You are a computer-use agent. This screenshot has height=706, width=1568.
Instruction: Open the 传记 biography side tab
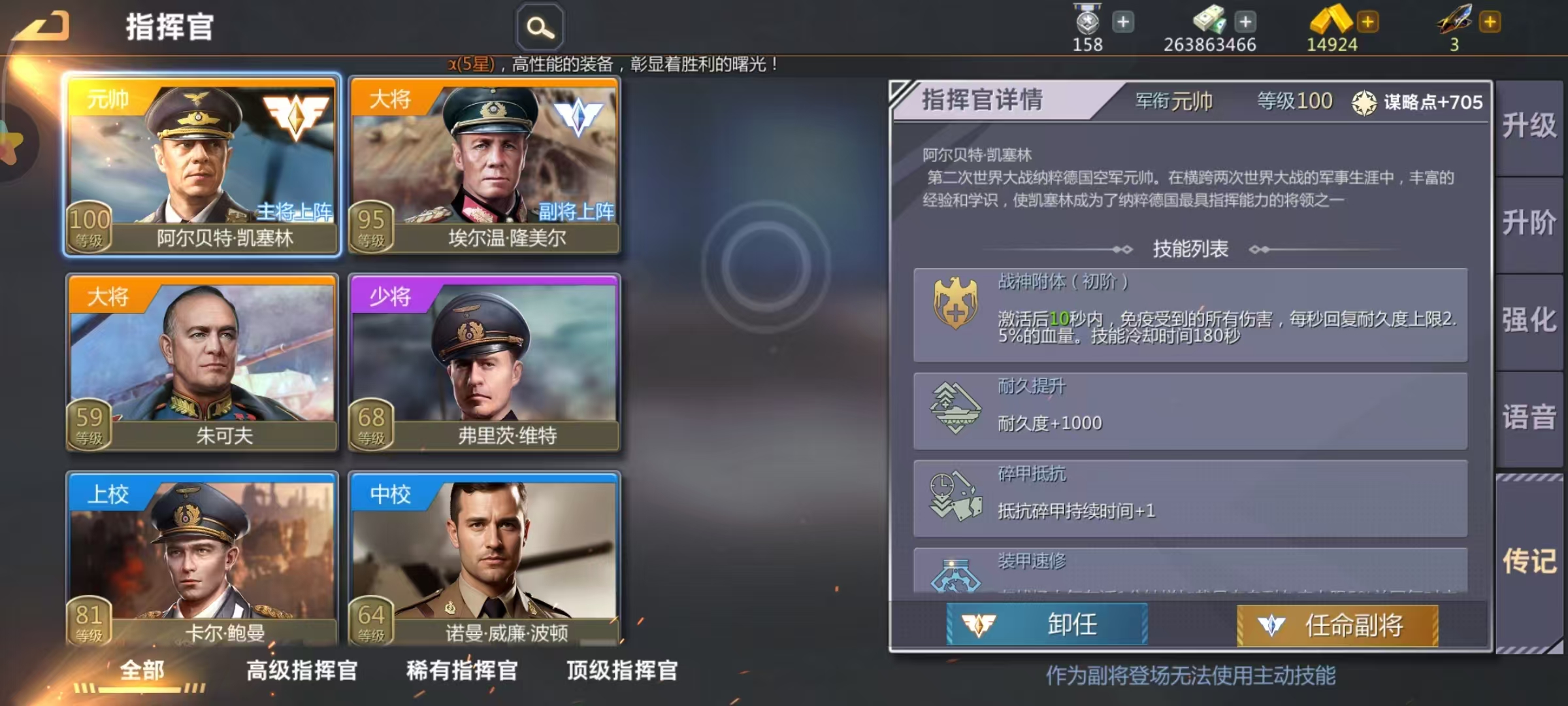1529,562
